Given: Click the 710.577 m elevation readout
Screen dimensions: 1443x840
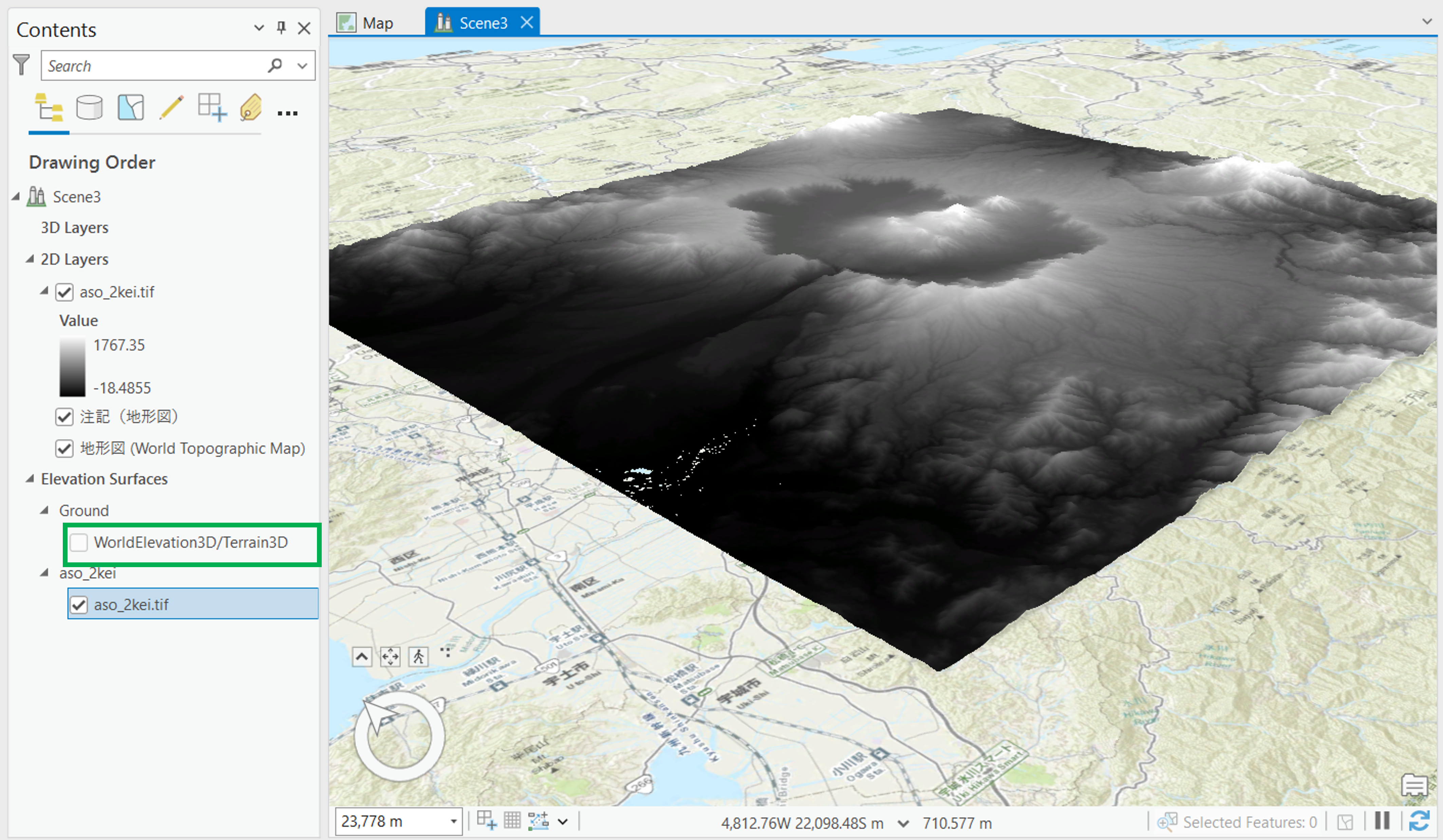Looking at the screenshot, I should coord(957,823).
